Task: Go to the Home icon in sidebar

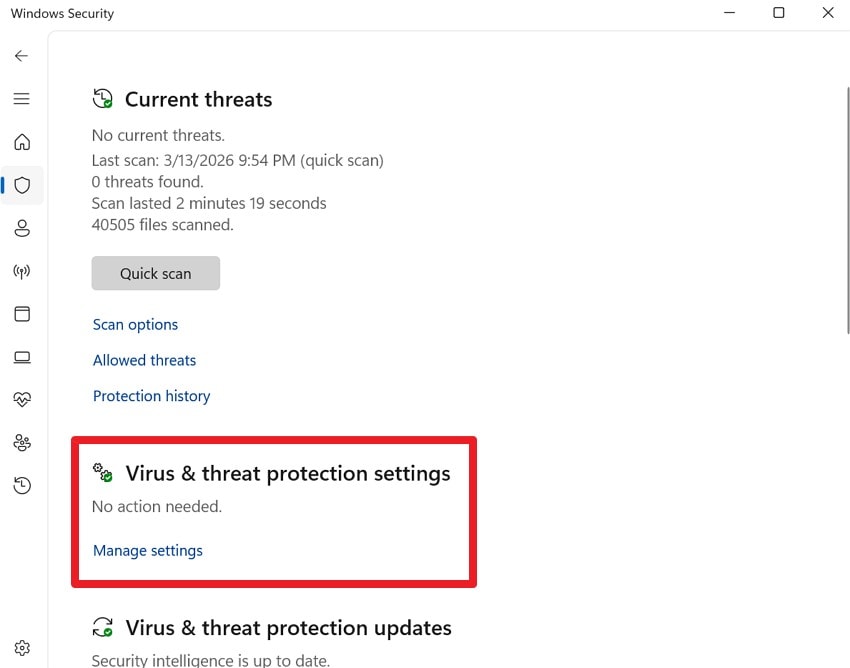Action: pyautogui.click(x=22, y=142)
